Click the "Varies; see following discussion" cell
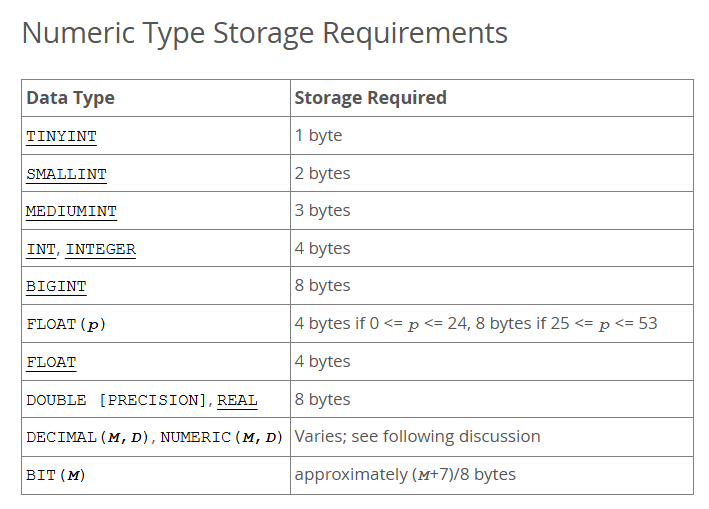The width and height of the screenshot is (709, 509). tap(492, 437)
